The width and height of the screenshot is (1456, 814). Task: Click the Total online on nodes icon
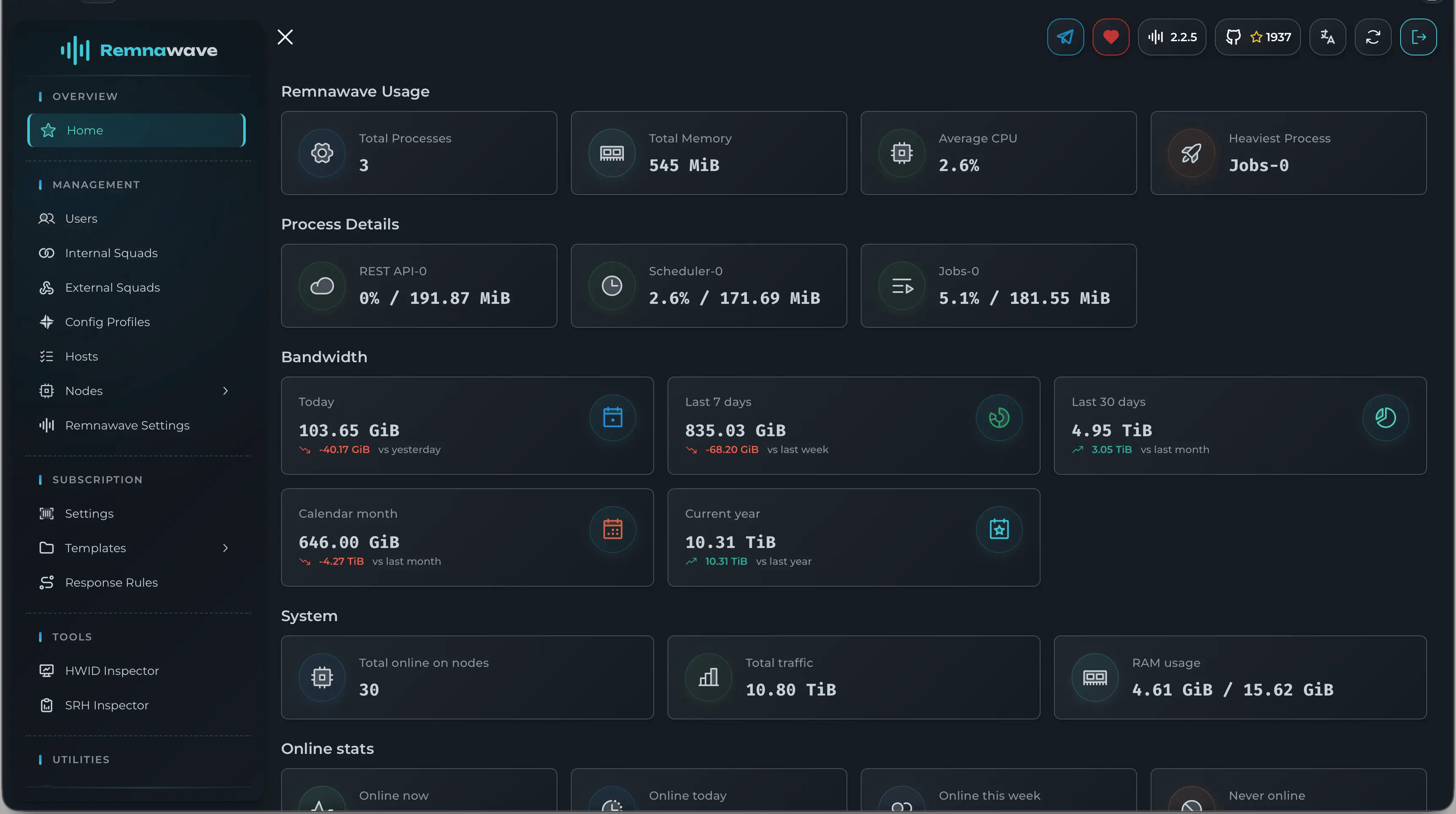[322, 678]
